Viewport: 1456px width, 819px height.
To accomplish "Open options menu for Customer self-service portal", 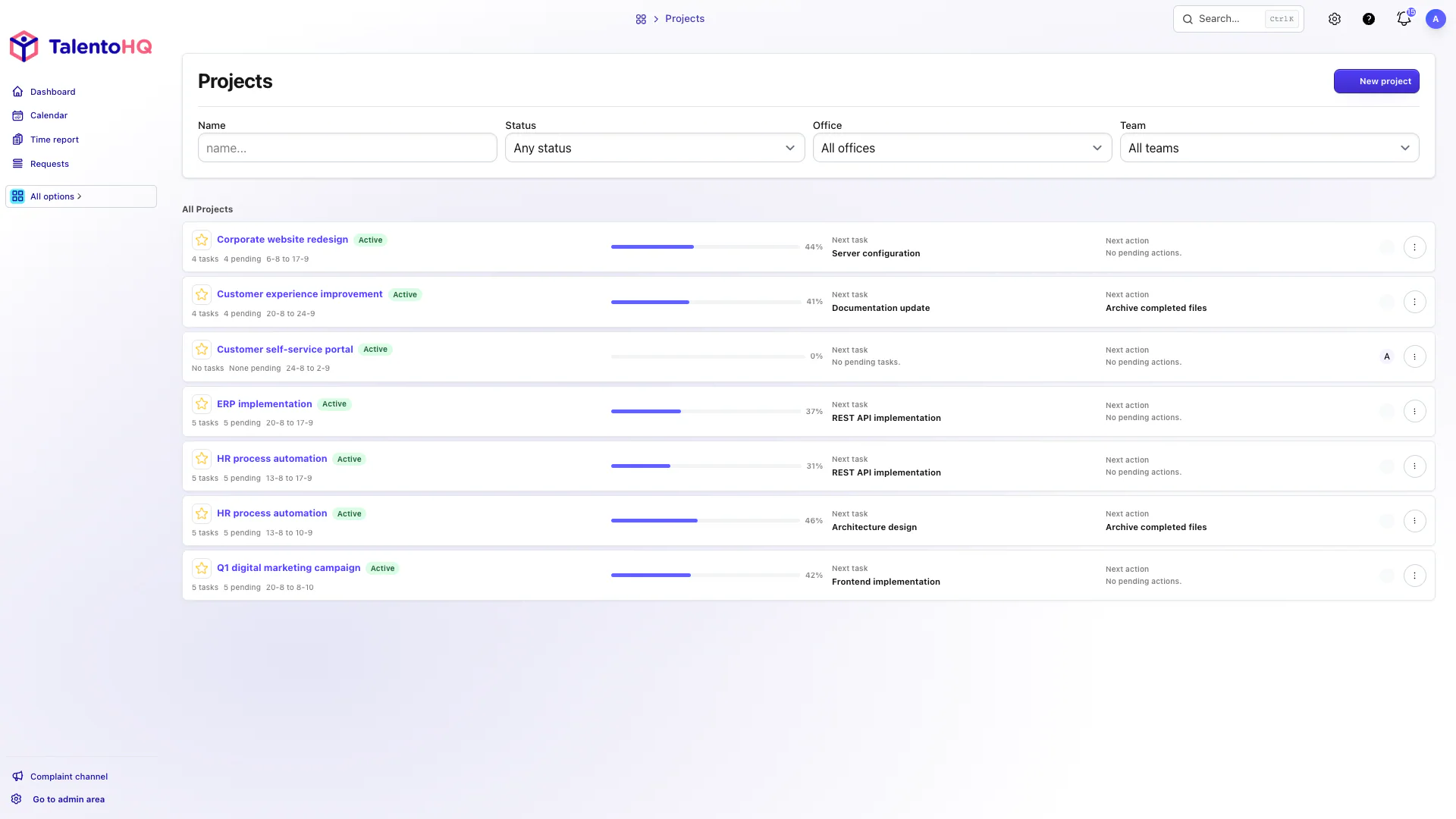I will click(1414, 356).
